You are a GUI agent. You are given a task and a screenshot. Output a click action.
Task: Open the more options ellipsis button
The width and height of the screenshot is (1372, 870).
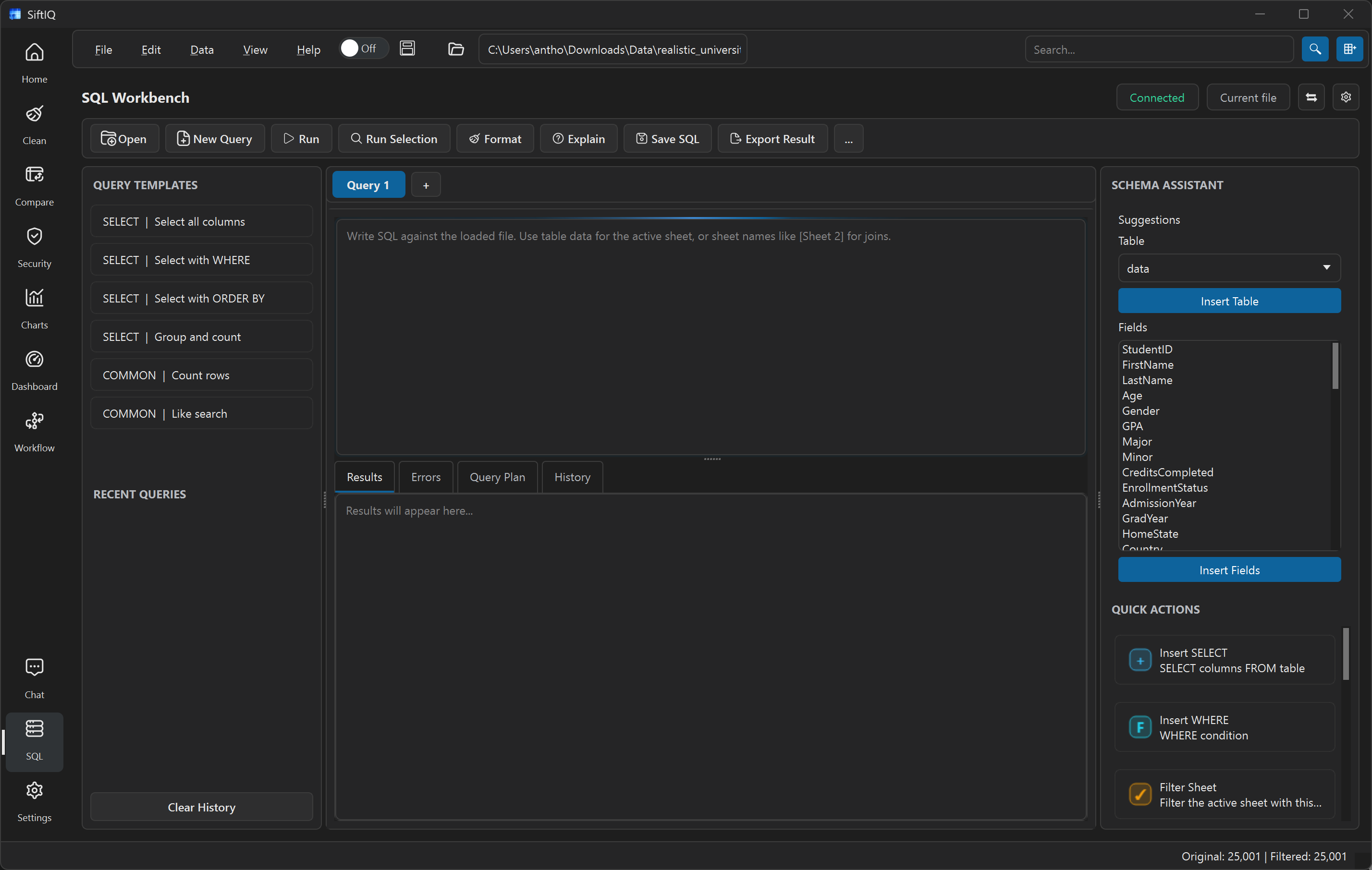pos(848,138)
